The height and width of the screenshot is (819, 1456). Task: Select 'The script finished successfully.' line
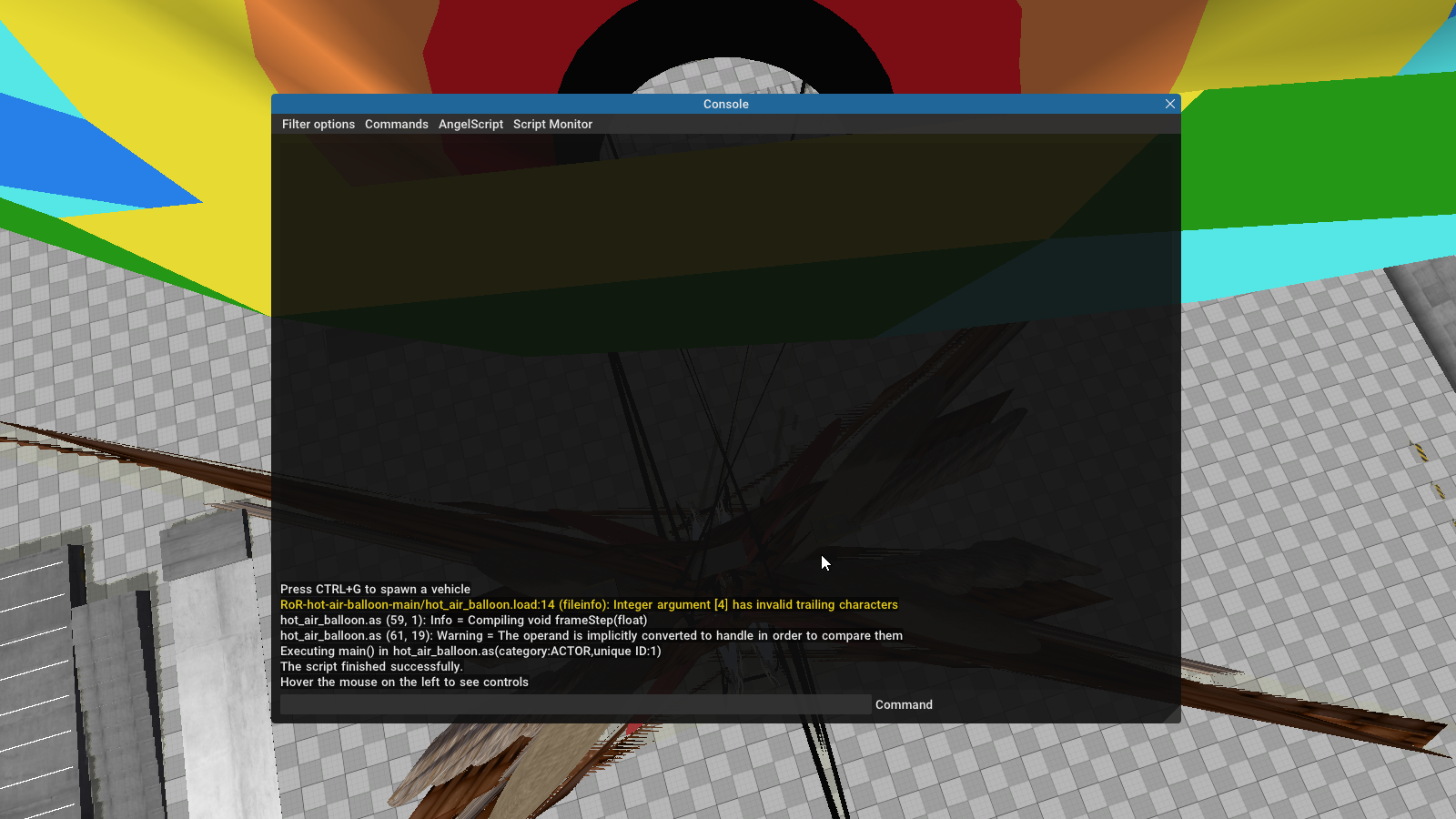(x=371, y=667)
